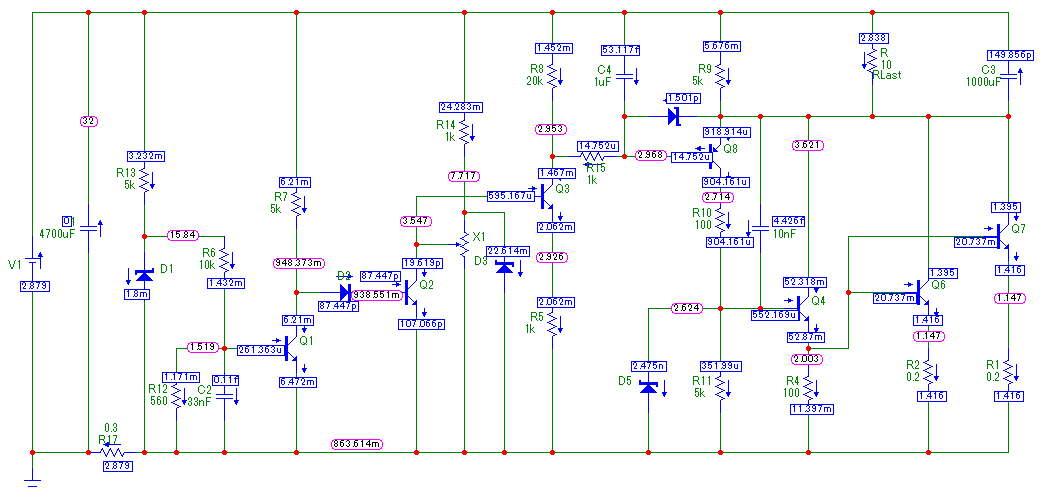Click the 1.519 voltage label
Viewport: 1054px width, 500px height.
(x=203, y=347)
